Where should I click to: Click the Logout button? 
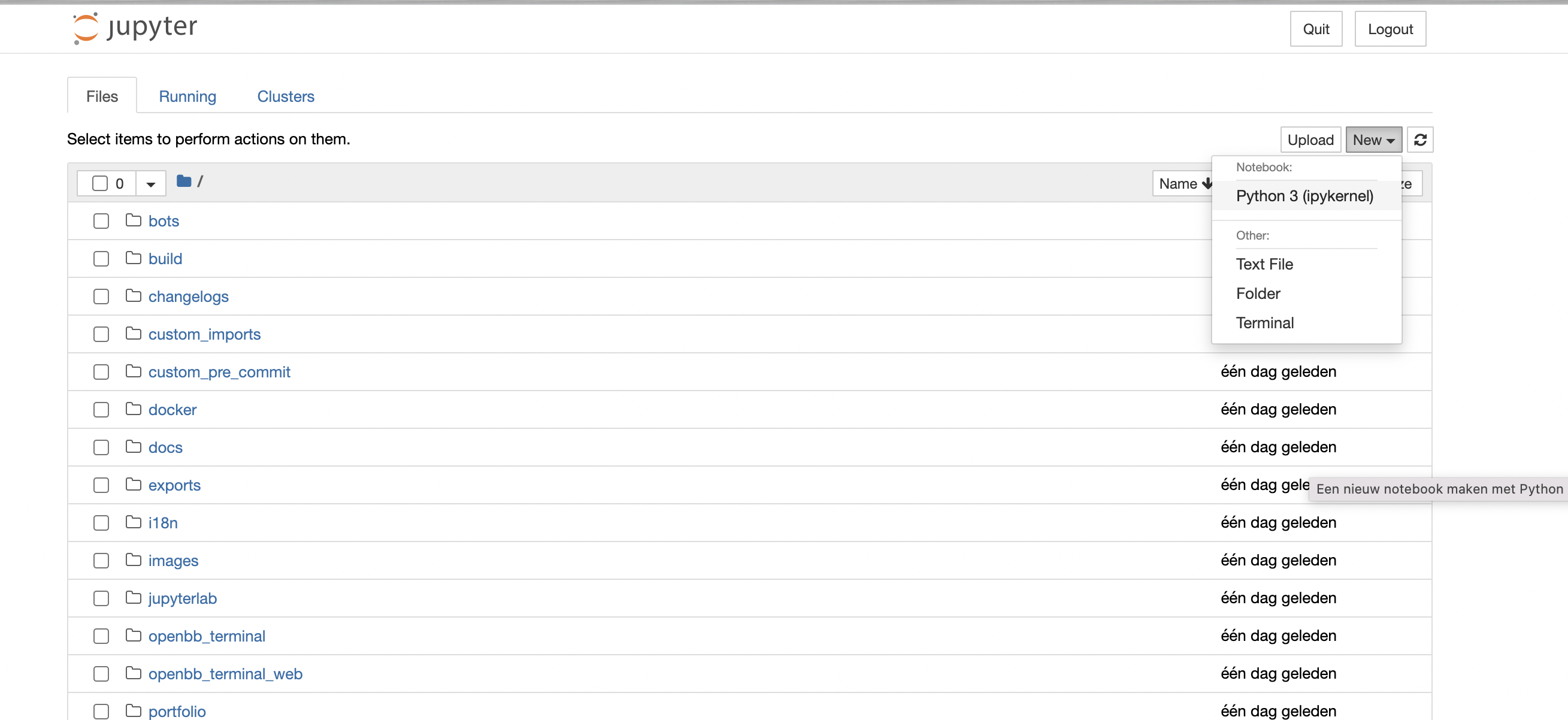1390,28
